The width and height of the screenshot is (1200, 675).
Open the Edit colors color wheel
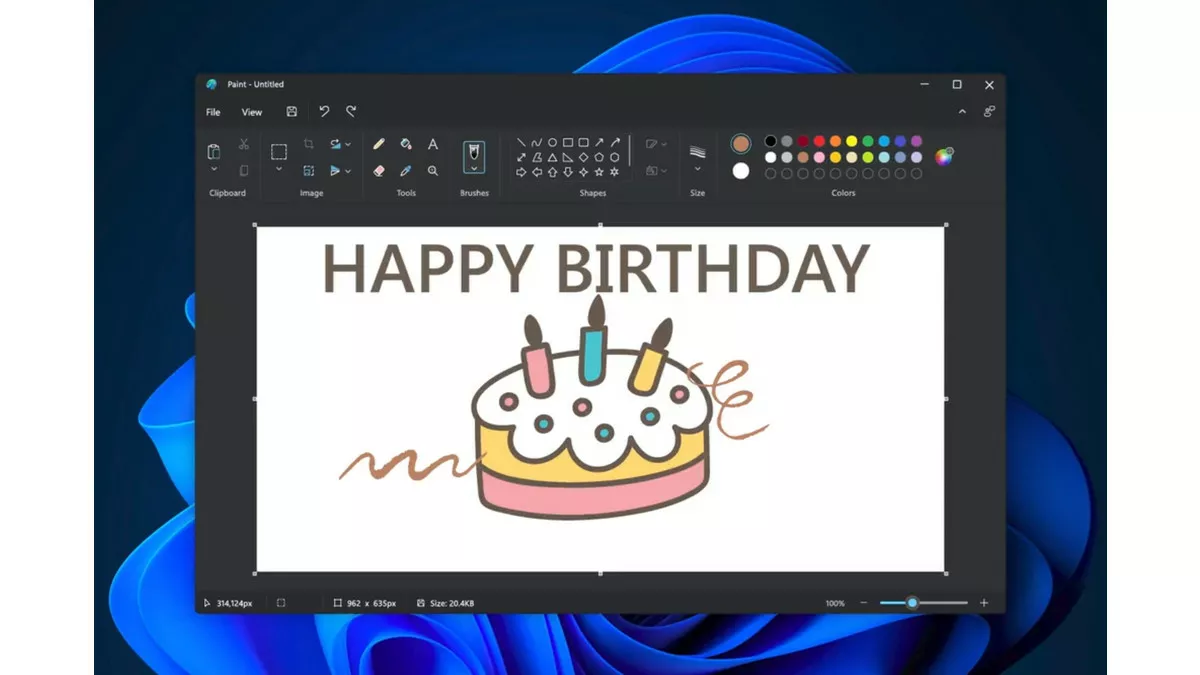click(x=944, y=157)
